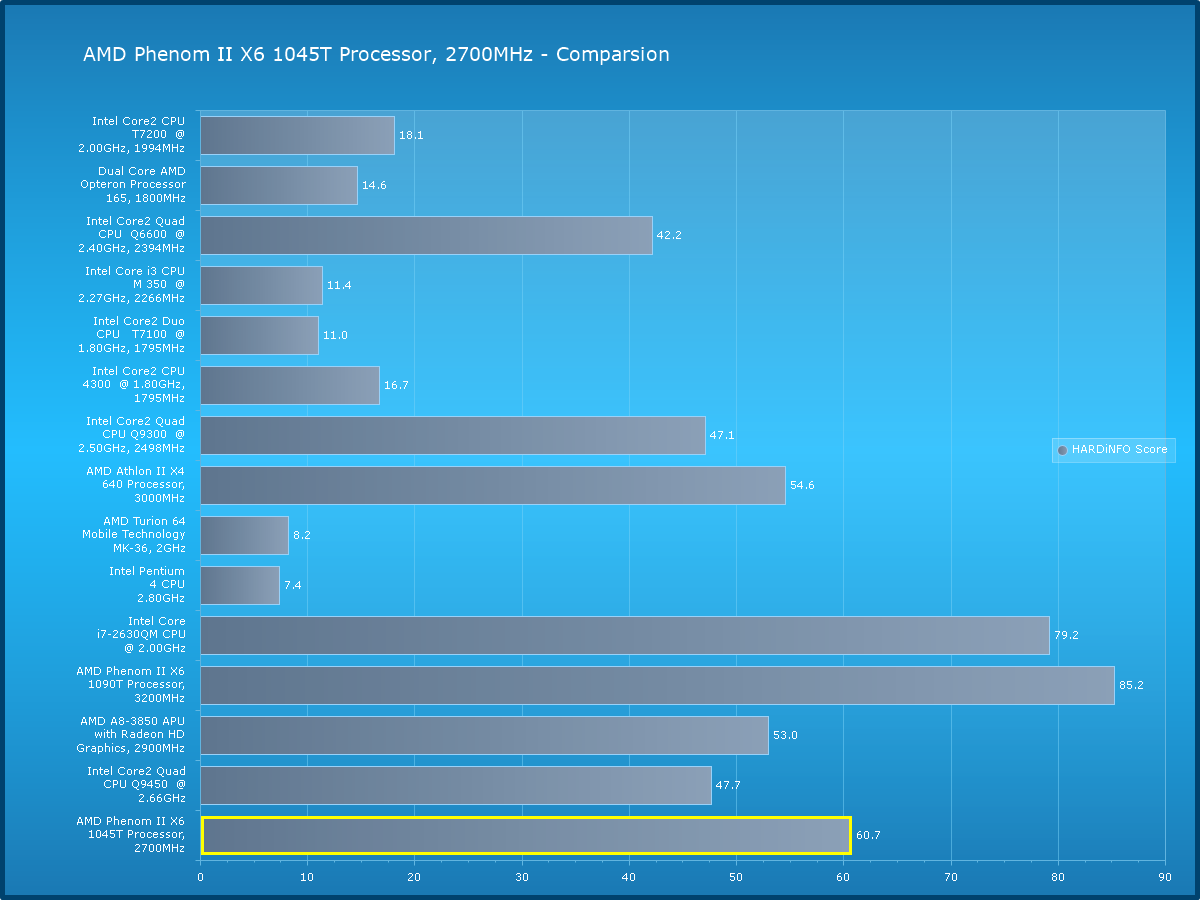Screen dimensions: 1200x900
Task: Click the score value "14.6"
Action: (x=374, y=185)
